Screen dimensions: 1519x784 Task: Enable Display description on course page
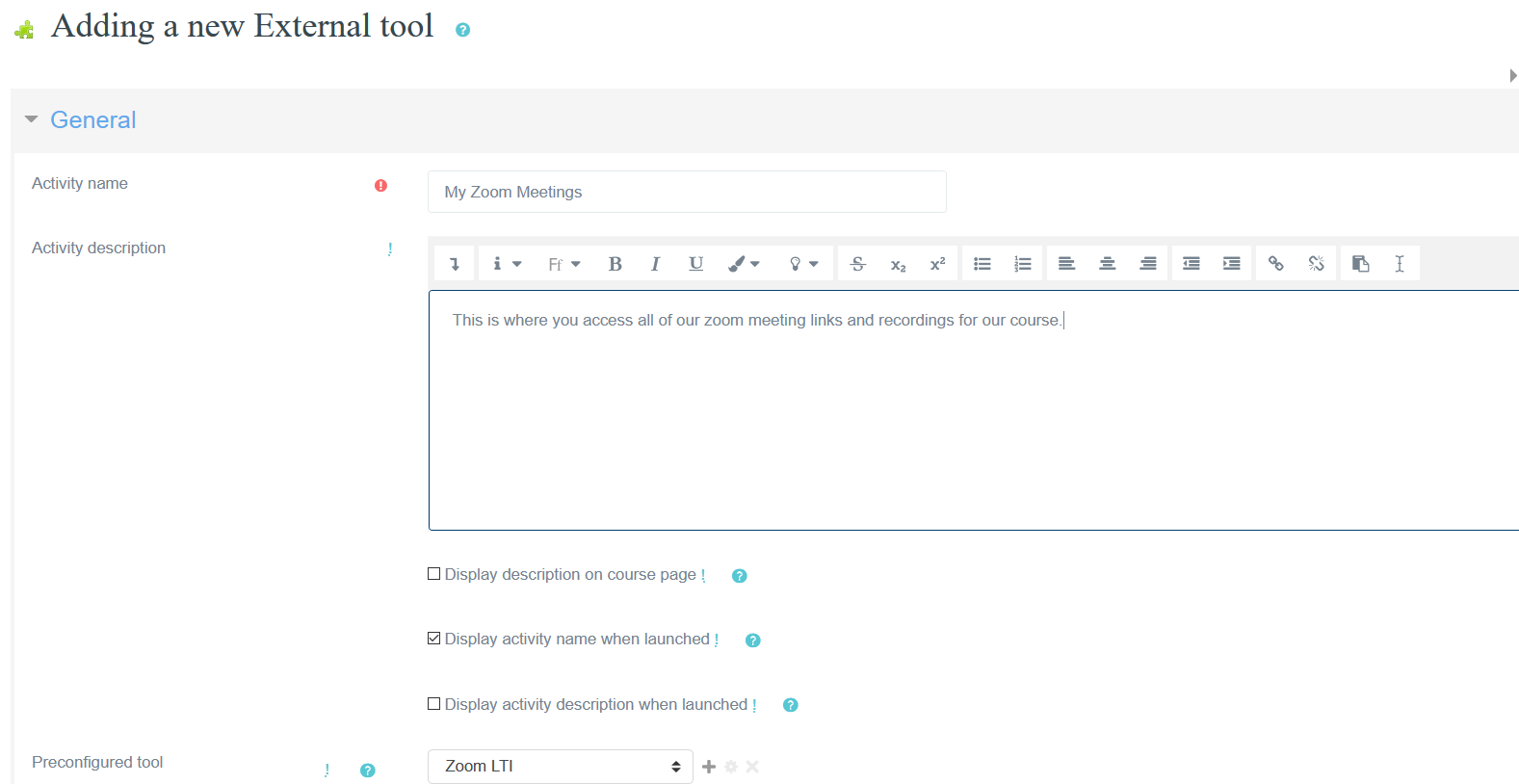click(434, 574)
